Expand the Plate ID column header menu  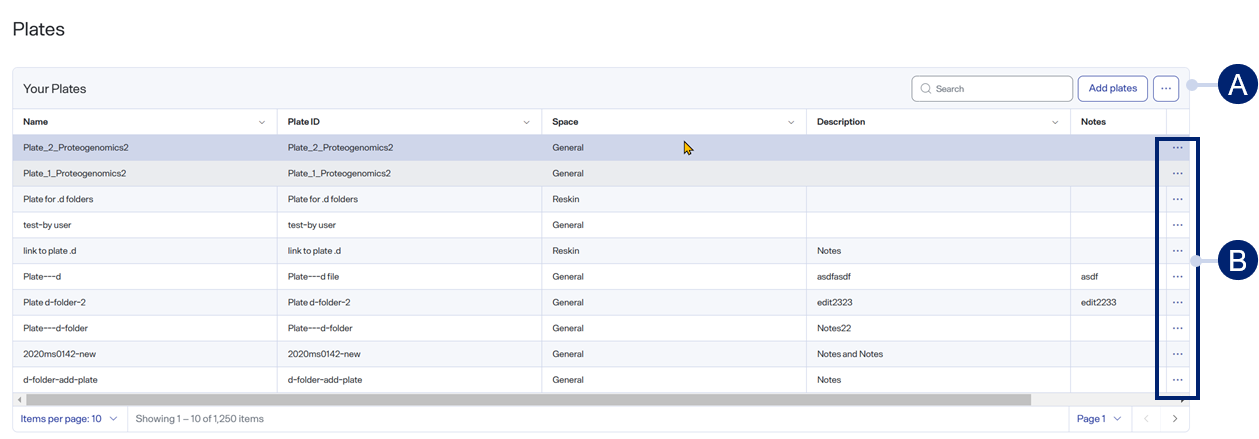[527, 122]
